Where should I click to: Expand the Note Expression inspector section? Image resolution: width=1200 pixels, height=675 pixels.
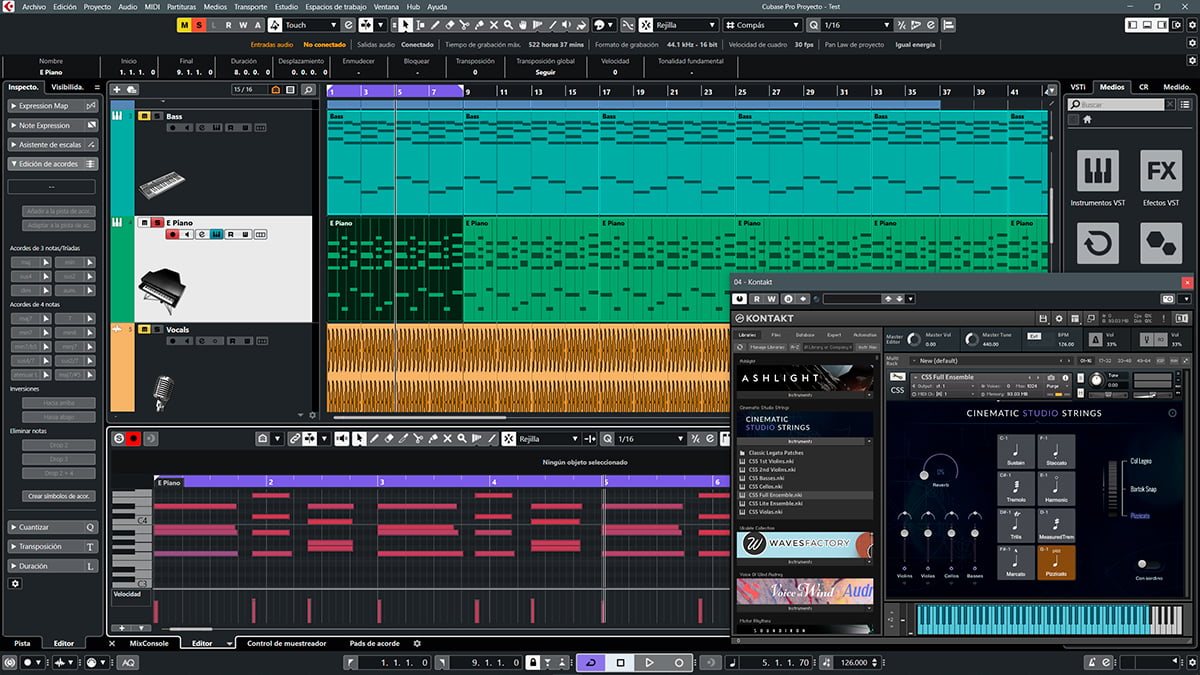pos(54,125)
